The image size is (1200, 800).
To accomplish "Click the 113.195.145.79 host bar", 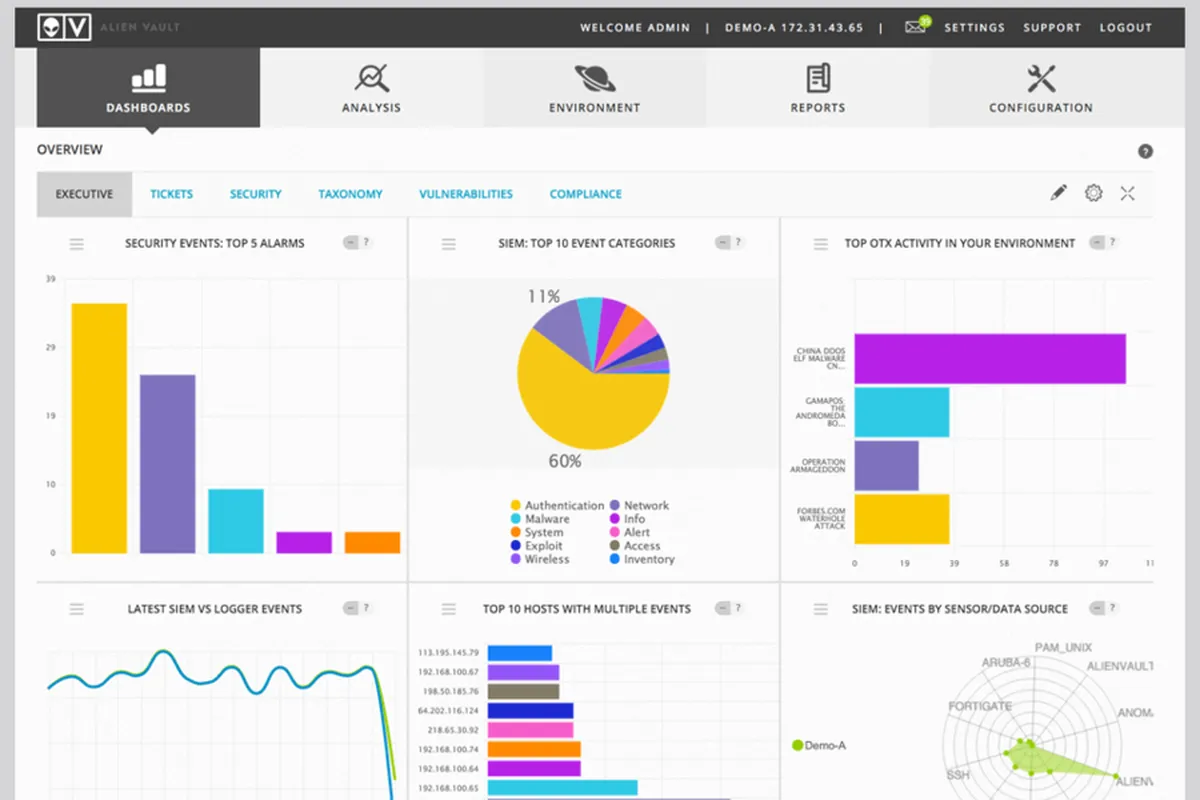I will [x=520, y=653].
